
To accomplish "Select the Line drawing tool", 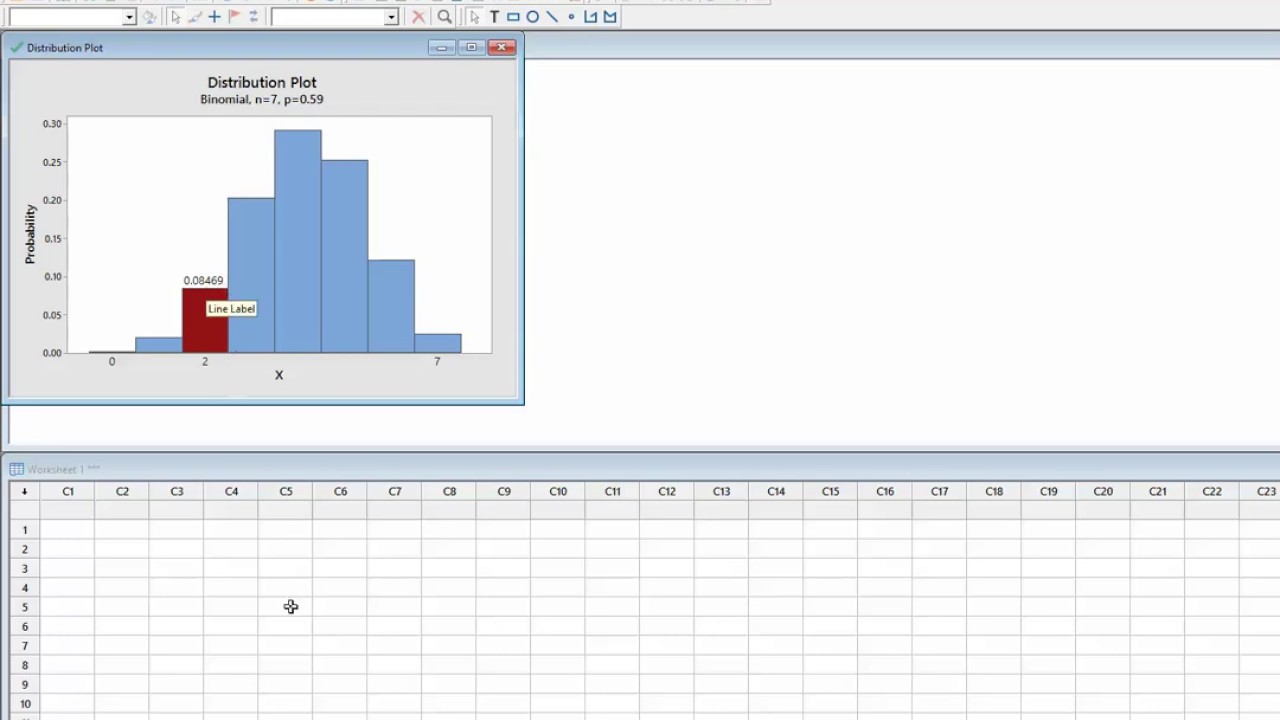I will coord(551,17).
